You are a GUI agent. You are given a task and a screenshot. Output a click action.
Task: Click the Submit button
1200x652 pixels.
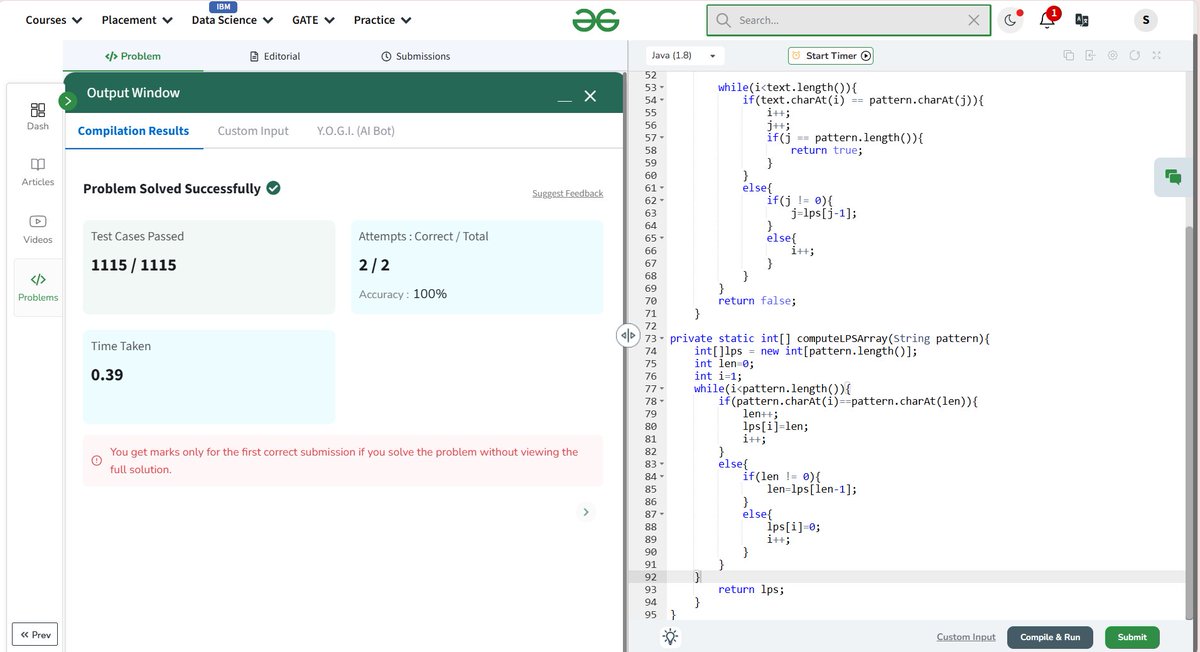pos(1132,637)
